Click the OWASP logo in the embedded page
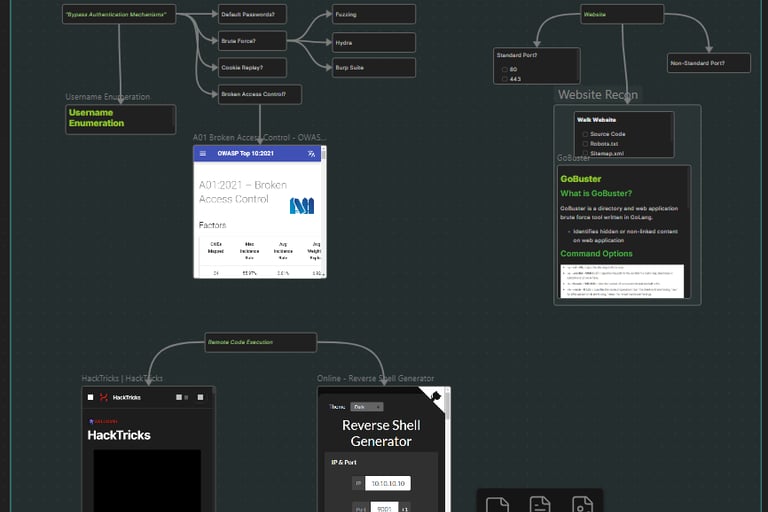Viewport: 768px width, 512px height. pos(302,206)
